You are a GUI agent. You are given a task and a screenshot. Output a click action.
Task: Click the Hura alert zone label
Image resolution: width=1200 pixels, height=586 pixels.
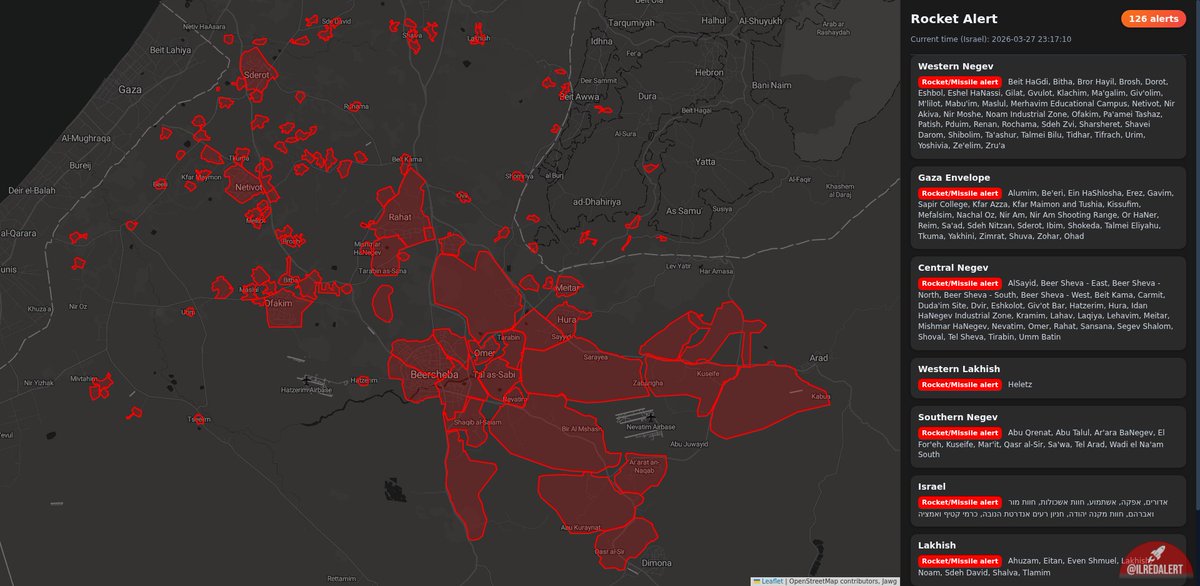(567, 319)
